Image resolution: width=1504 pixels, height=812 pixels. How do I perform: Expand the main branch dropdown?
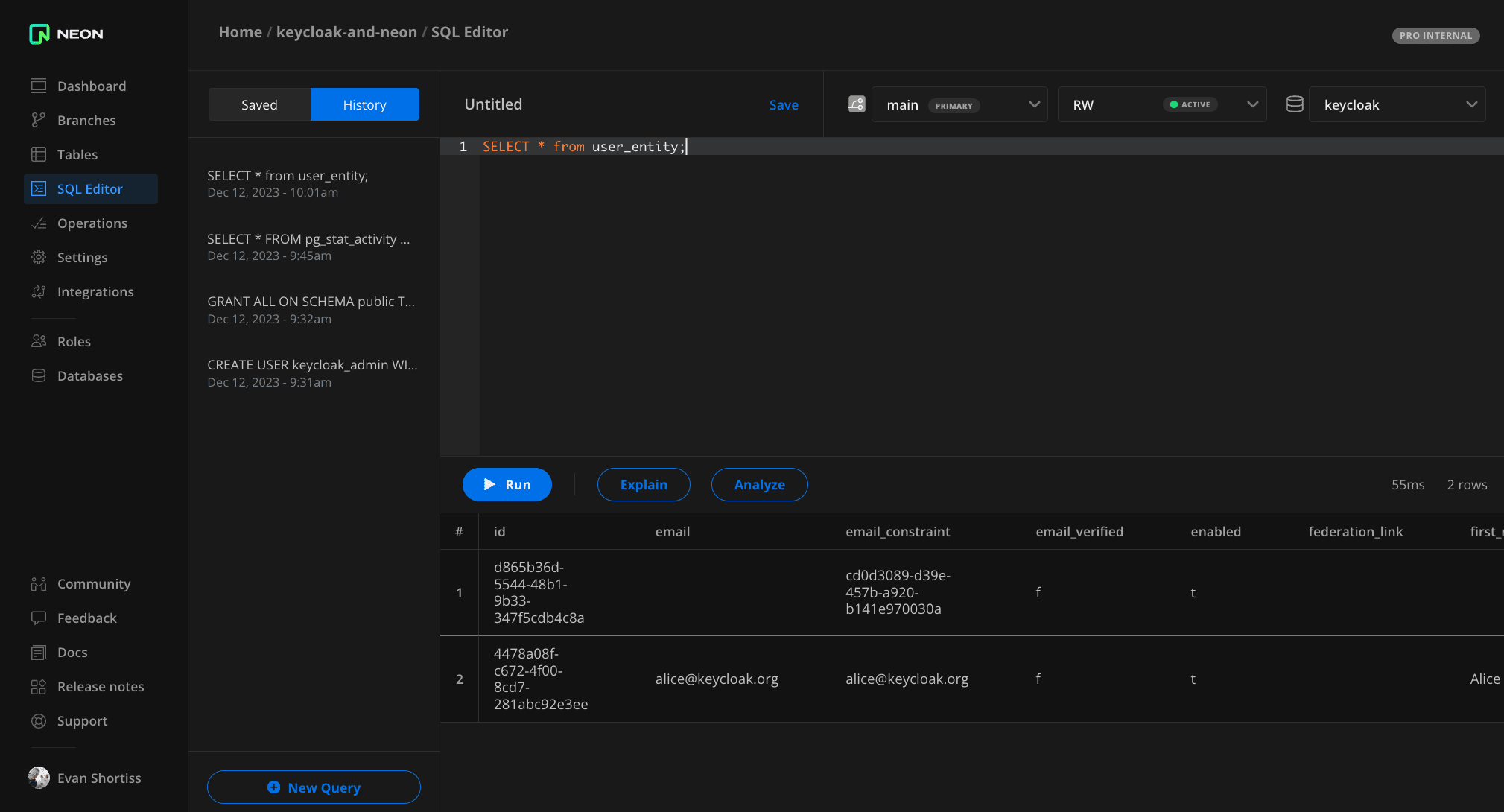(959, 104)
